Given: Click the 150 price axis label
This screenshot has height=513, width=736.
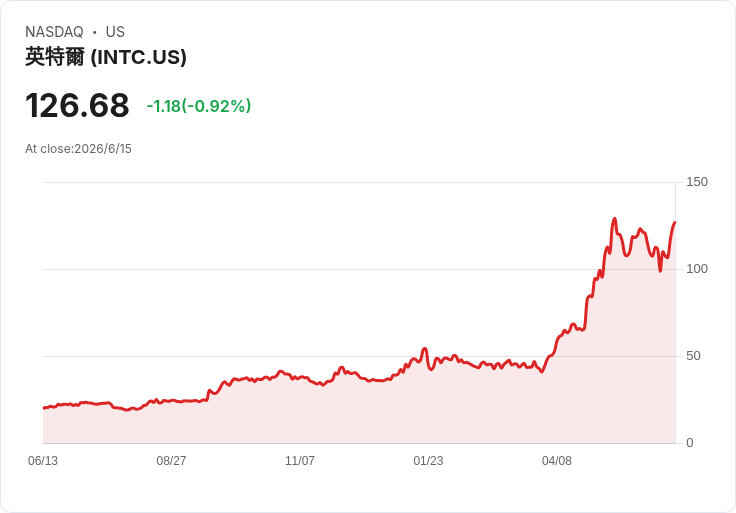Looking at the screenshot, I should pyautogui.click(x=697, y=182).
